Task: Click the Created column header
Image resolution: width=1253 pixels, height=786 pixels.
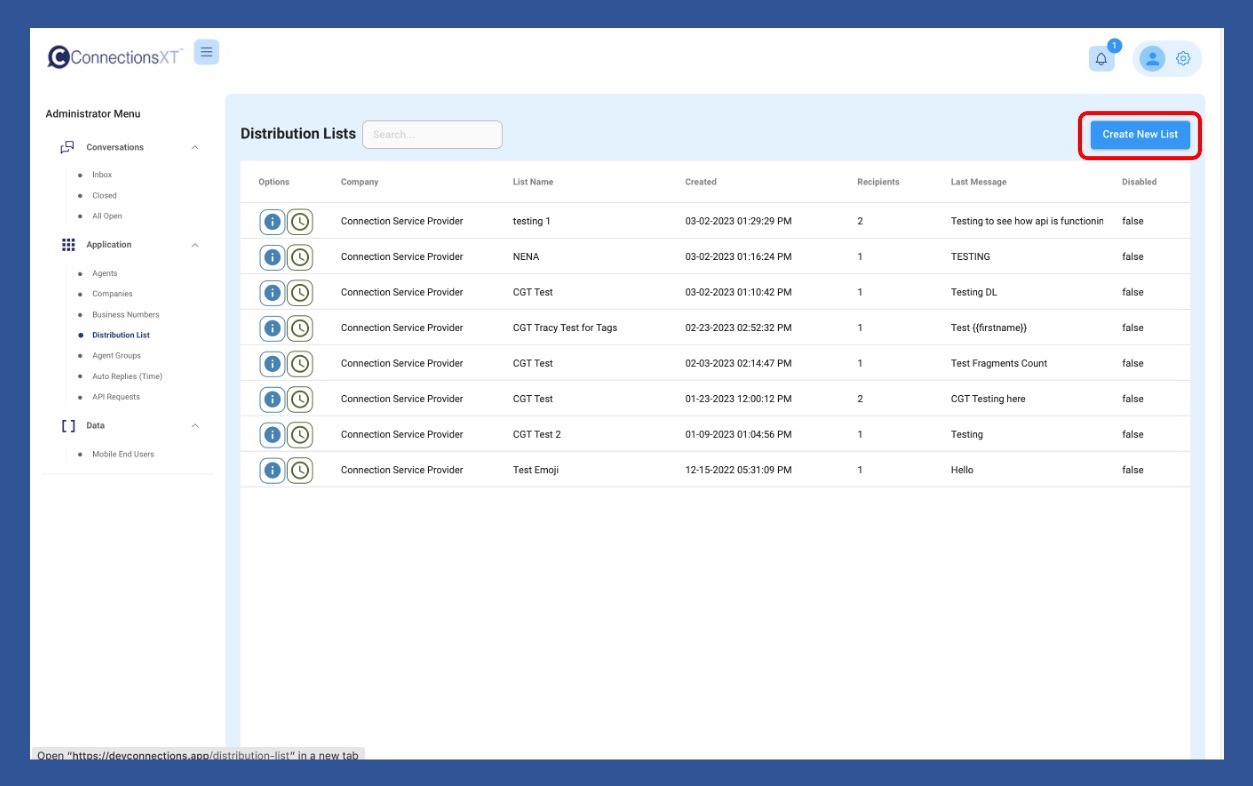Action: click(700, 182)
